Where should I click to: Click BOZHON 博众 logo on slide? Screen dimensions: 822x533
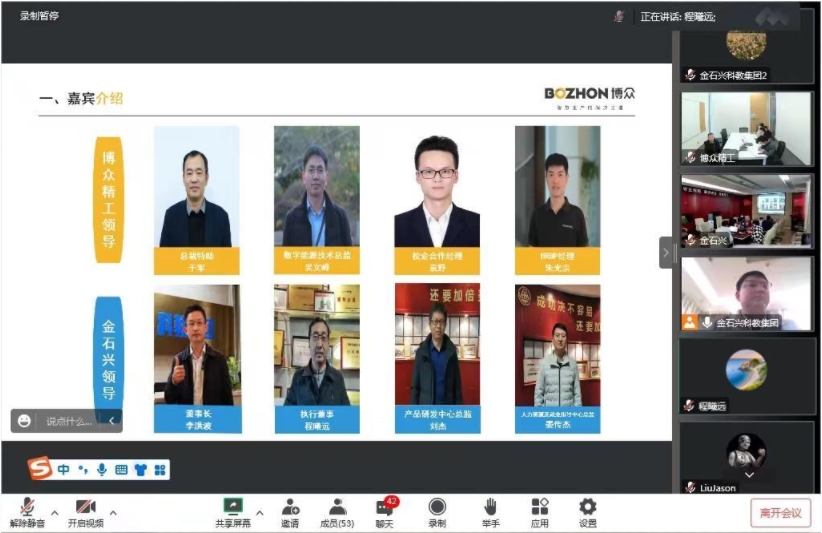click(x=590, y=98)
